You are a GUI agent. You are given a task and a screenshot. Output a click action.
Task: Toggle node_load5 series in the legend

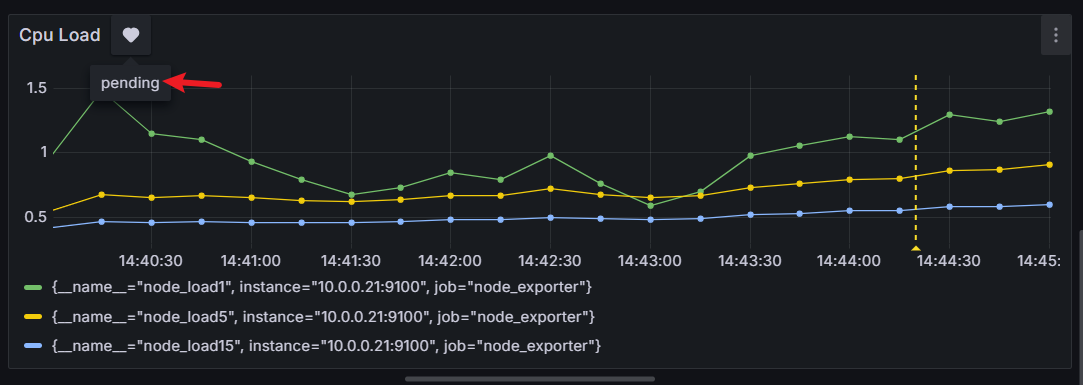pyautogui.click(x=323, y=317)
